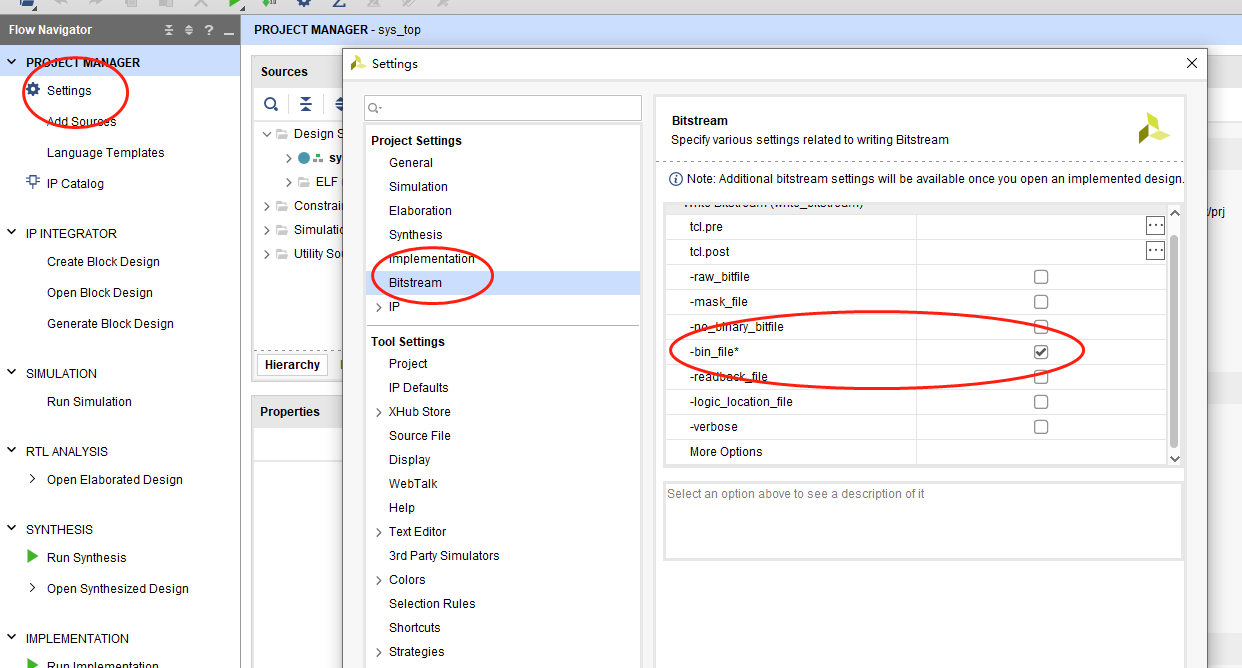Open the Elaboration settings page
The height and width of the screenshot is (668, 1242).
pos(420,211)
